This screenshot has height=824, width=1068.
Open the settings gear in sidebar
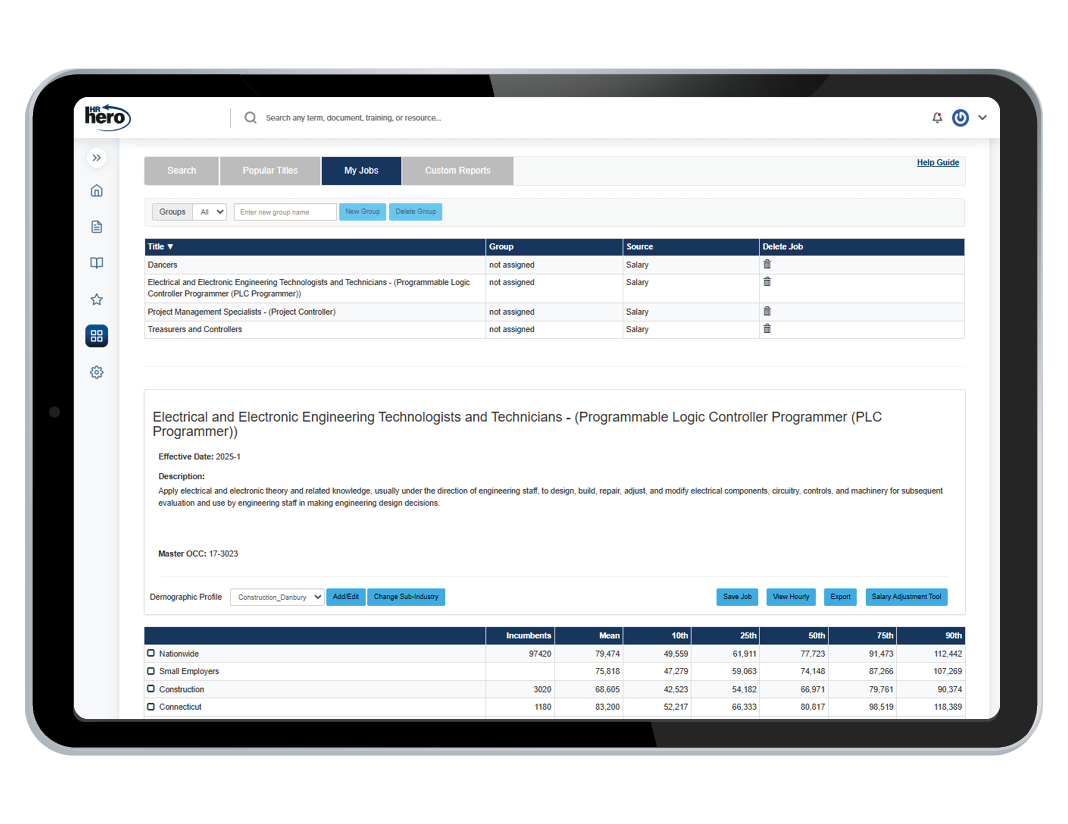97,372
